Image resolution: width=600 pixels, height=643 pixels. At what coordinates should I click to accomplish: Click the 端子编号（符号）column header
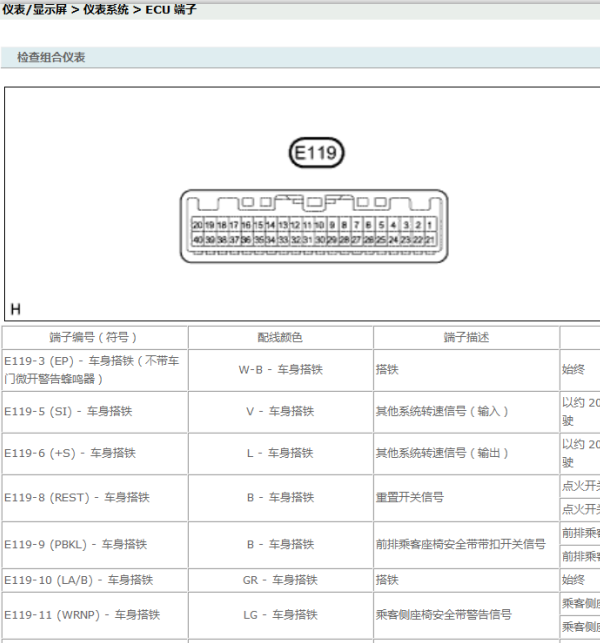tap(94, 338)
